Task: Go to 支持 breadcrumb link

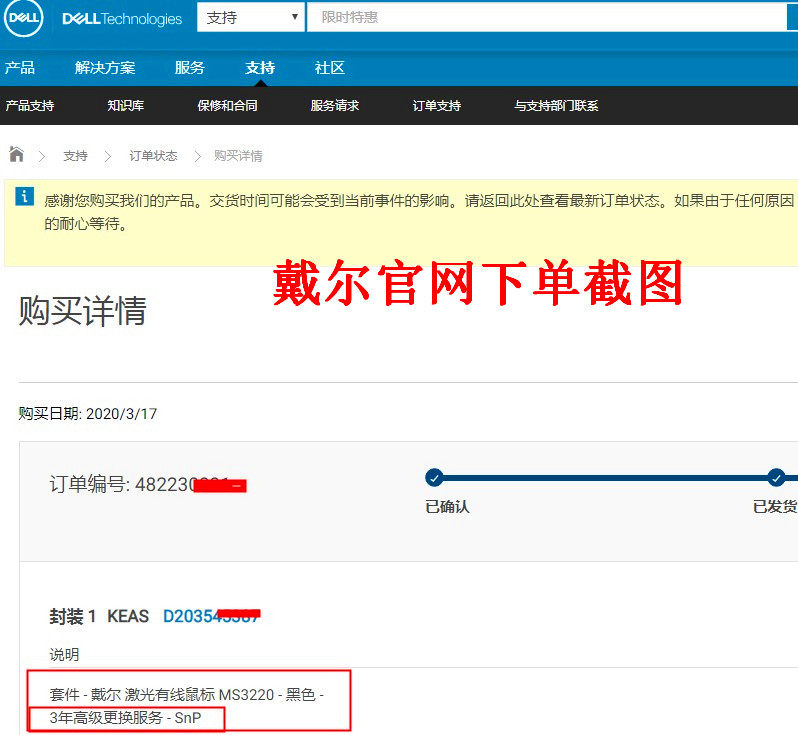Action: click(x=75, y=156)
